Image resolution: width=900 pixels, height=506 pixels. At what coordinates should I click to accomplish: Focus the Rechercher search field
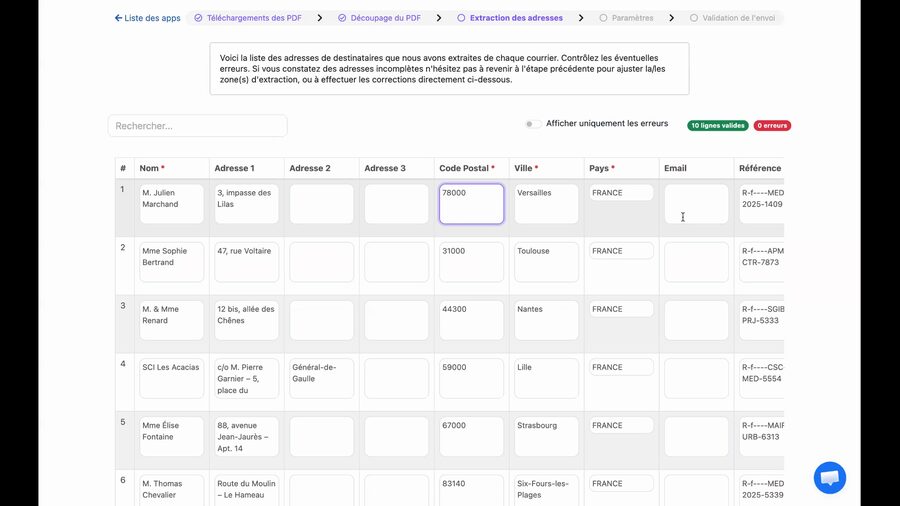[197, 126]
